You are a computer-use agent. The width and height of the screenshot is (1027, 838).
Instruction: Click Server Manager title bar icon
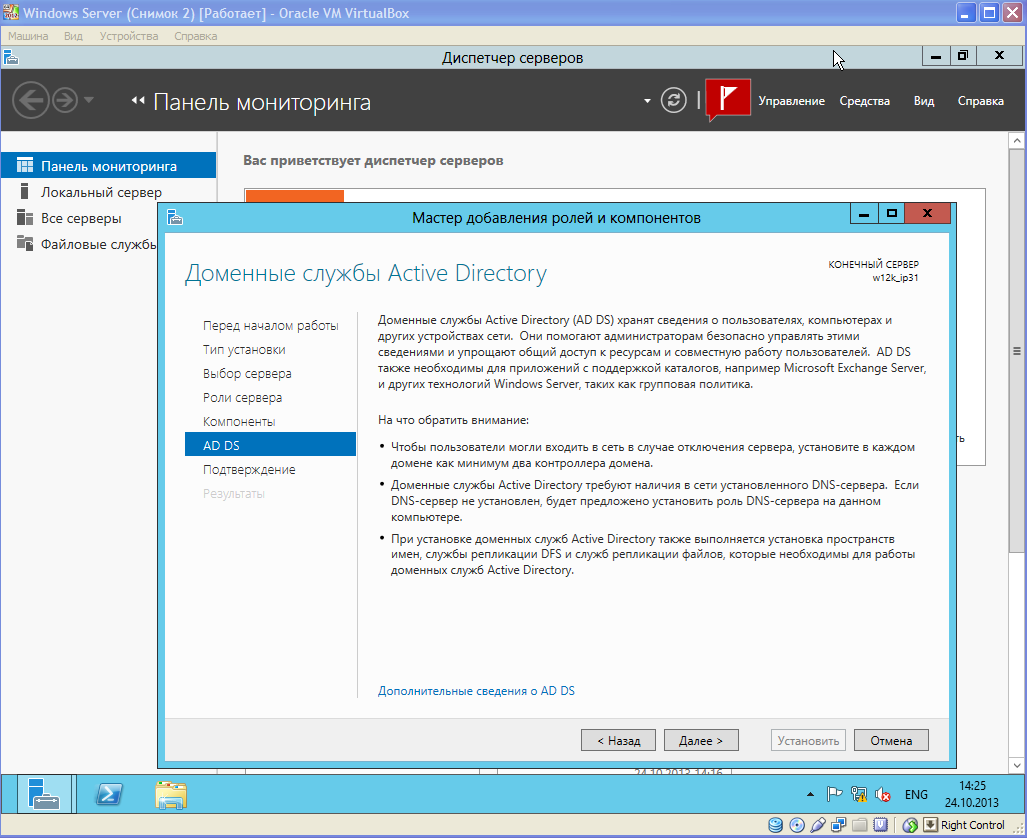11,58
